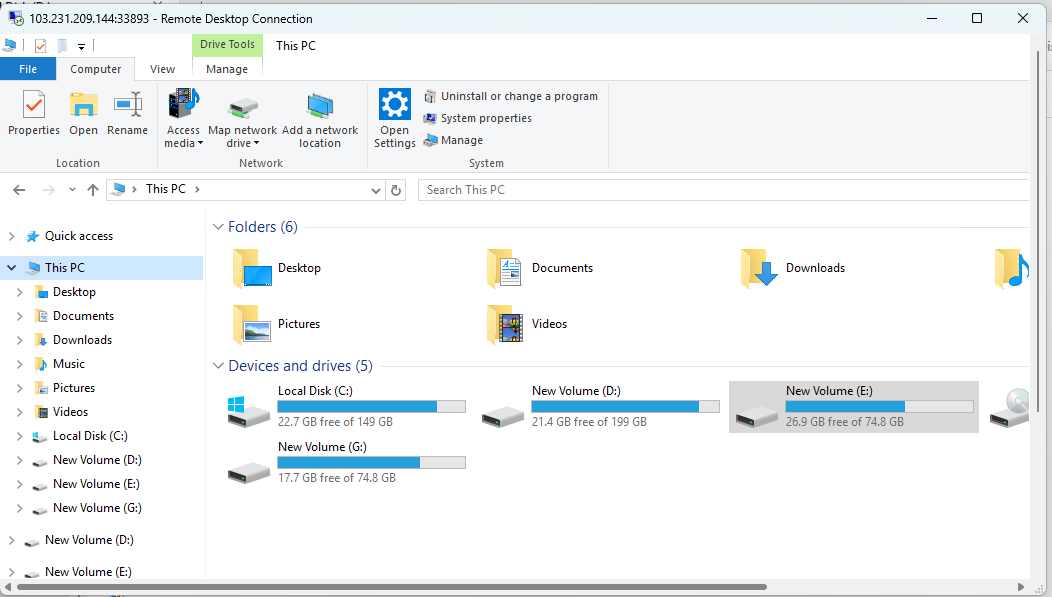Refresh the This PC view
The width and height of the screenshot is (1052, 597).
[x=396, y=190]
